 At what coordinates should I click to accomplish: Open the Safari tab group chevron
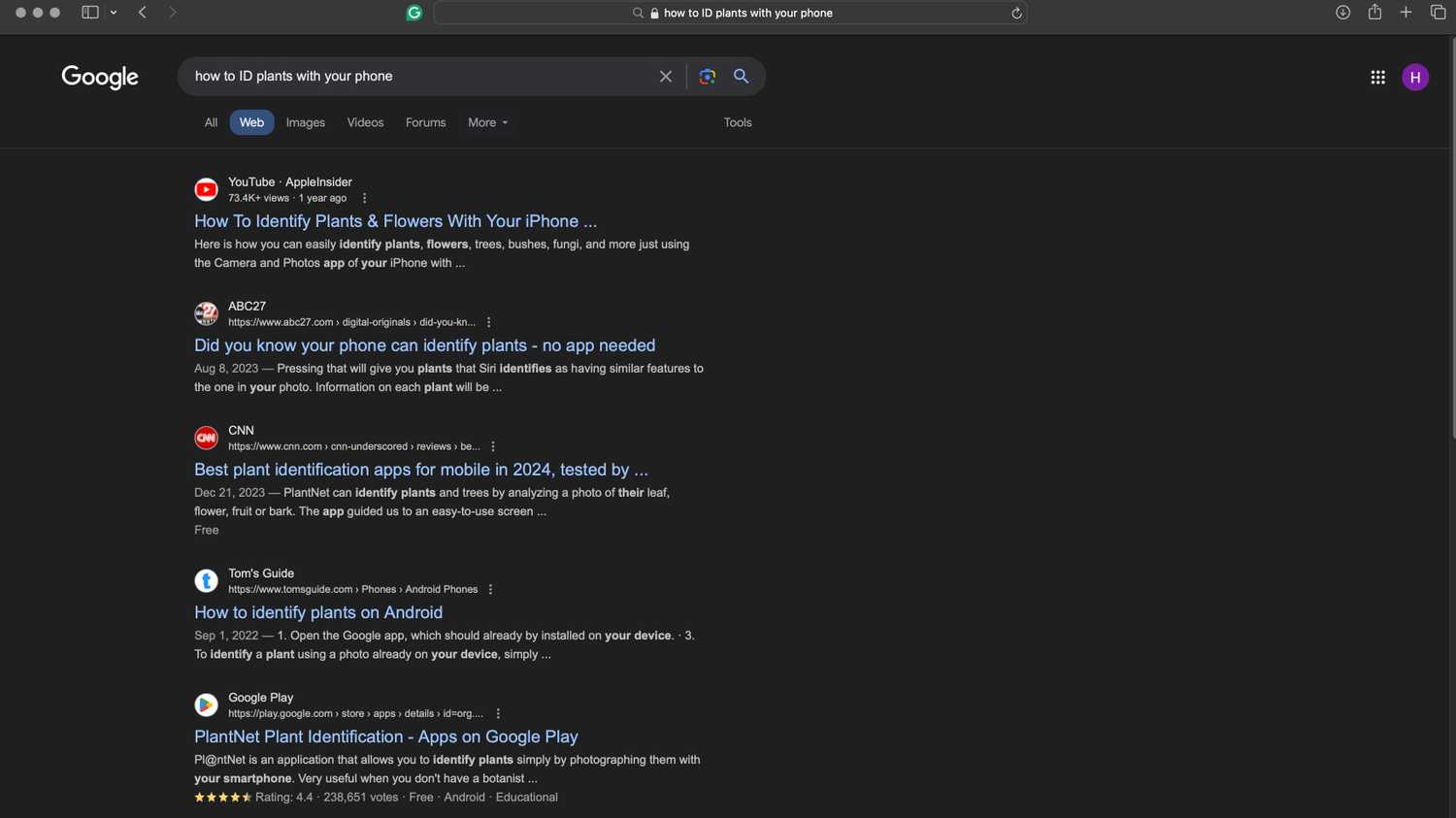coord(114,13)
